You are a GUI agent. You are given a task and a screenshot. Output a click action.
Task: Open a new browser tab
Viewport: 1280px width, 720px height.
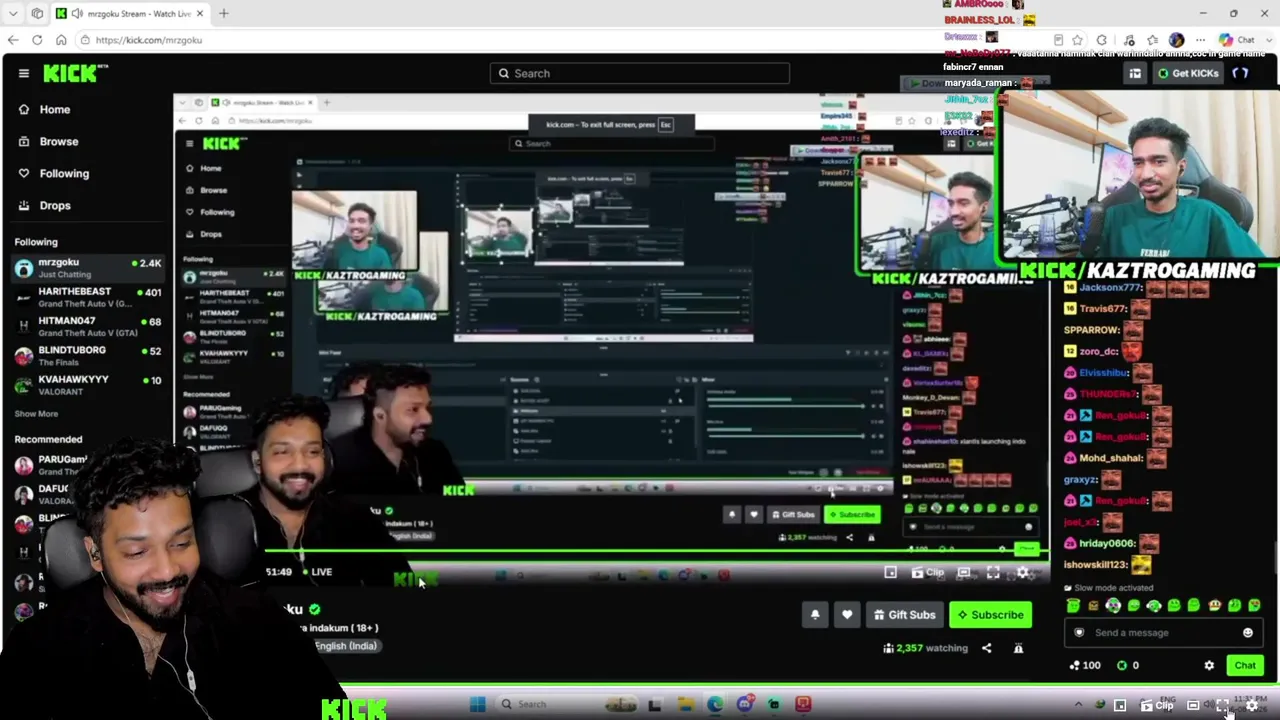coord(224,14)
